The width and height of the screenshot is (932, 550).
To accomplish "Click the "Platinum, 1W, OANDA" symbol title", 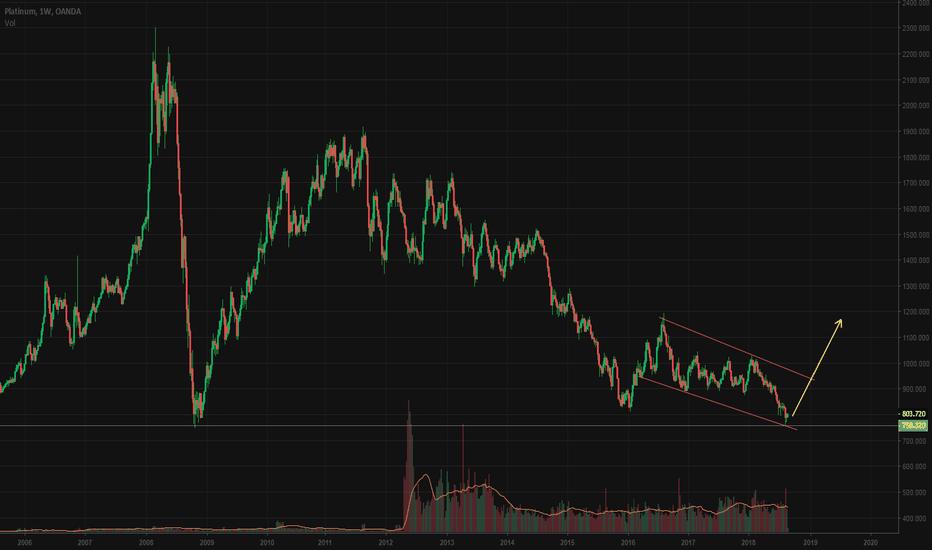I will tap(43, 11).
